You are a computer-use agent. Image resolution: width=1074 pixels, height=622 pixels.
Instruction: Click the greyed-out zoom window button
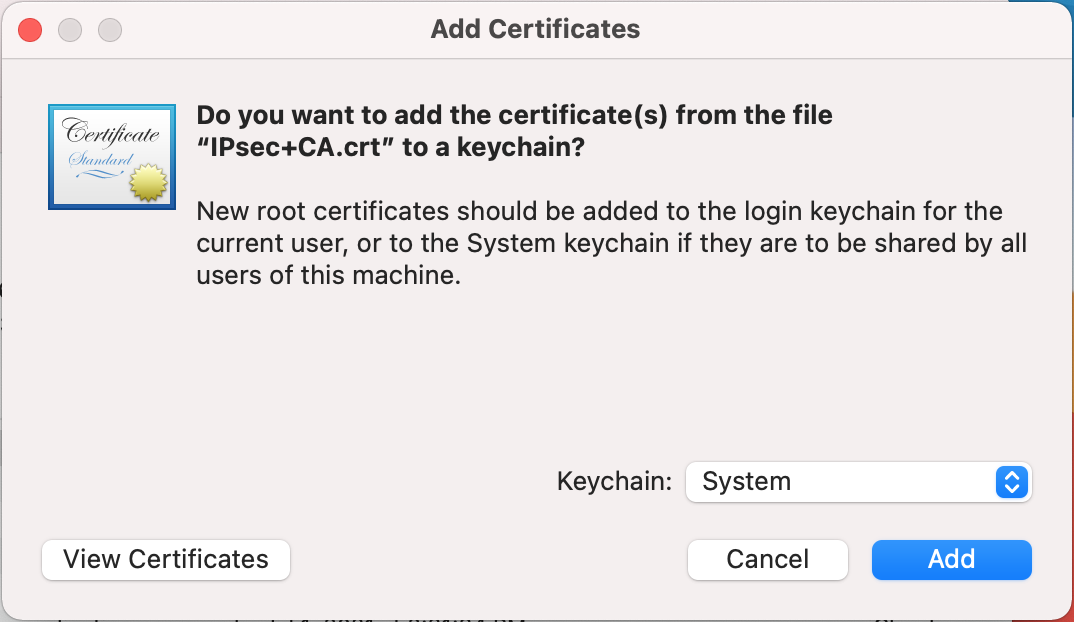(x=109, y=30)
